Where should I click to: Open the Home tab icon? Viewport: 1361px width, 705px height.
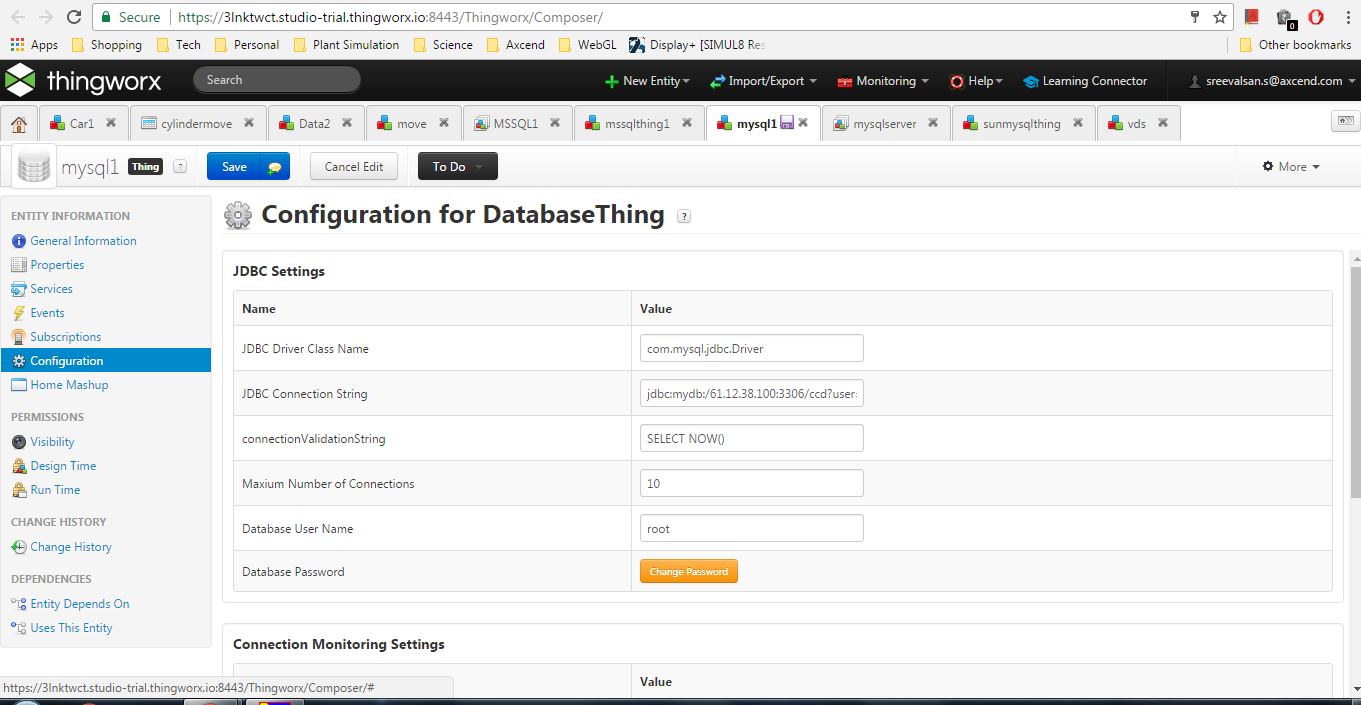[x=19, y=124]
